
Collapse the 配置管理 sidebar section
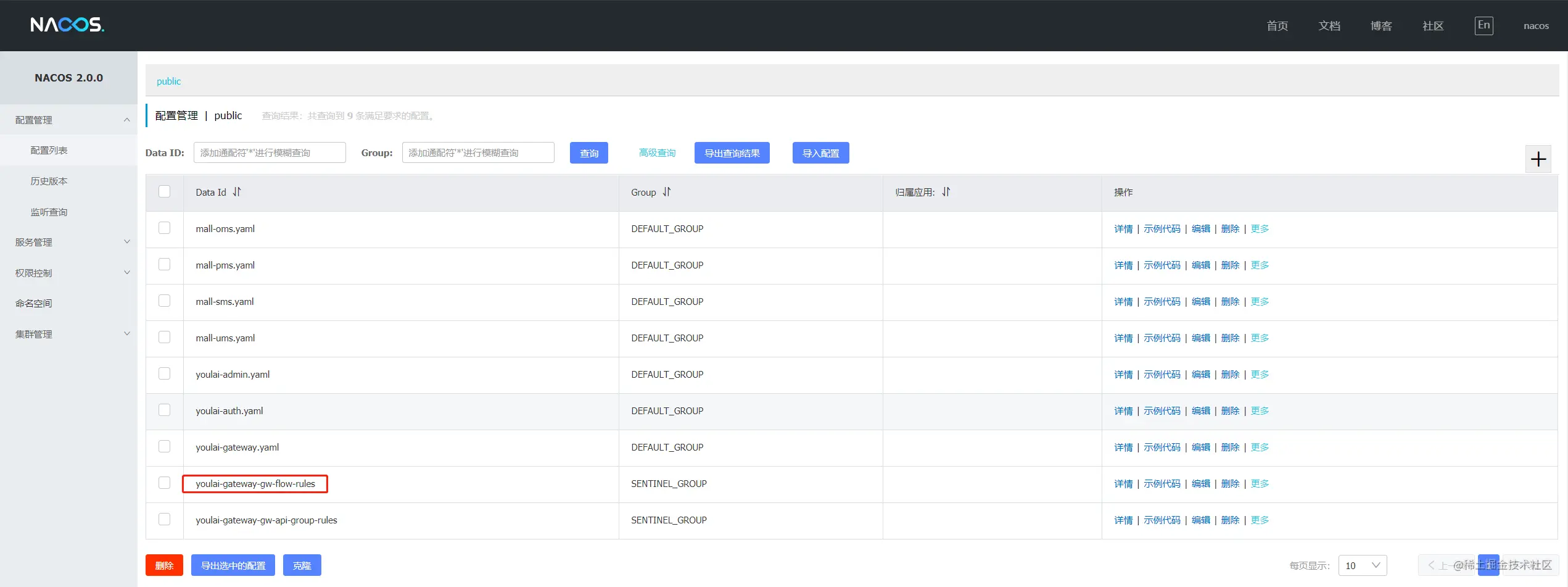68,120
